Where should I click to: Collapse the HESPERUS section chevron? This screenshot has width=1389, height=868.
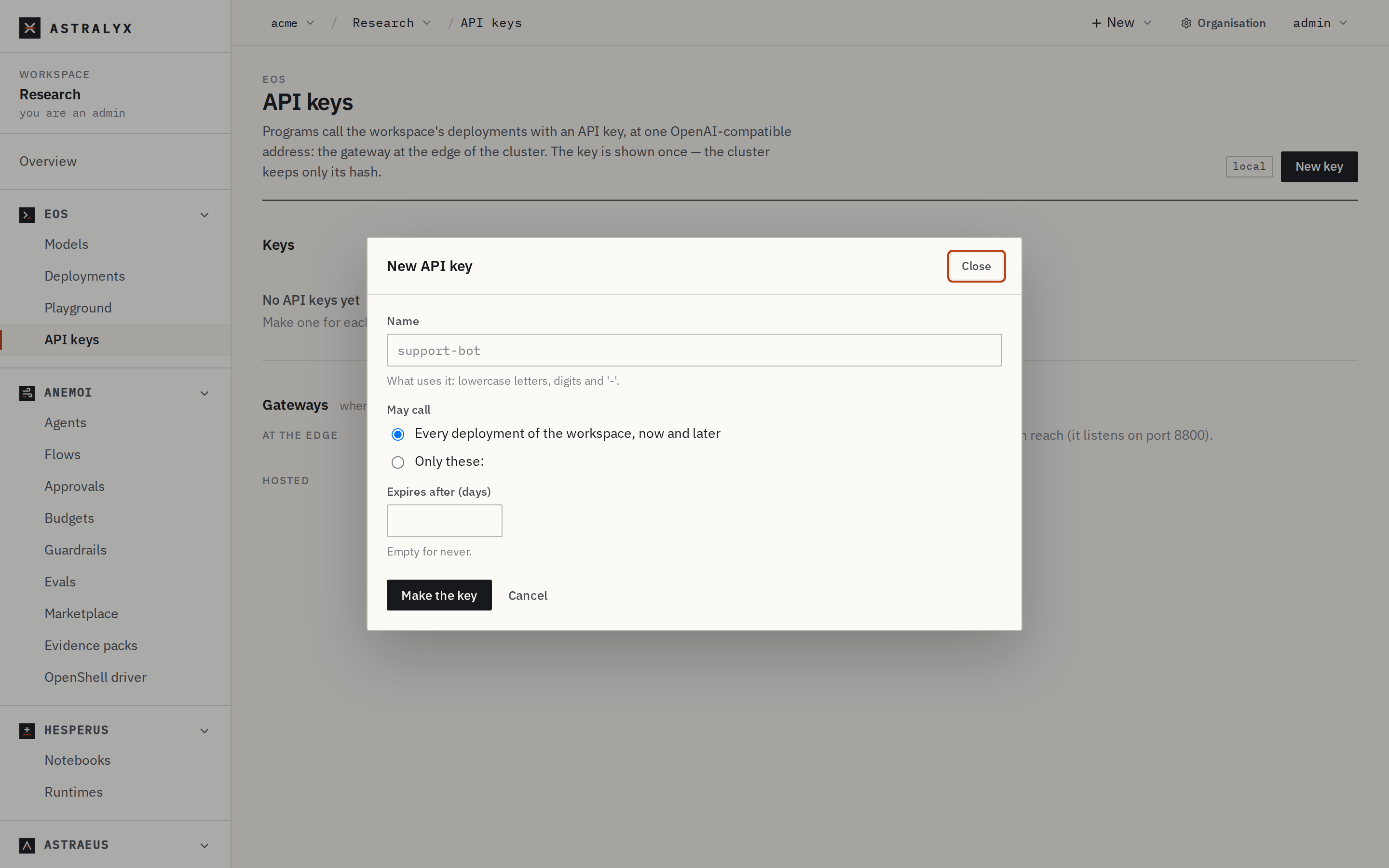[204, 731]
